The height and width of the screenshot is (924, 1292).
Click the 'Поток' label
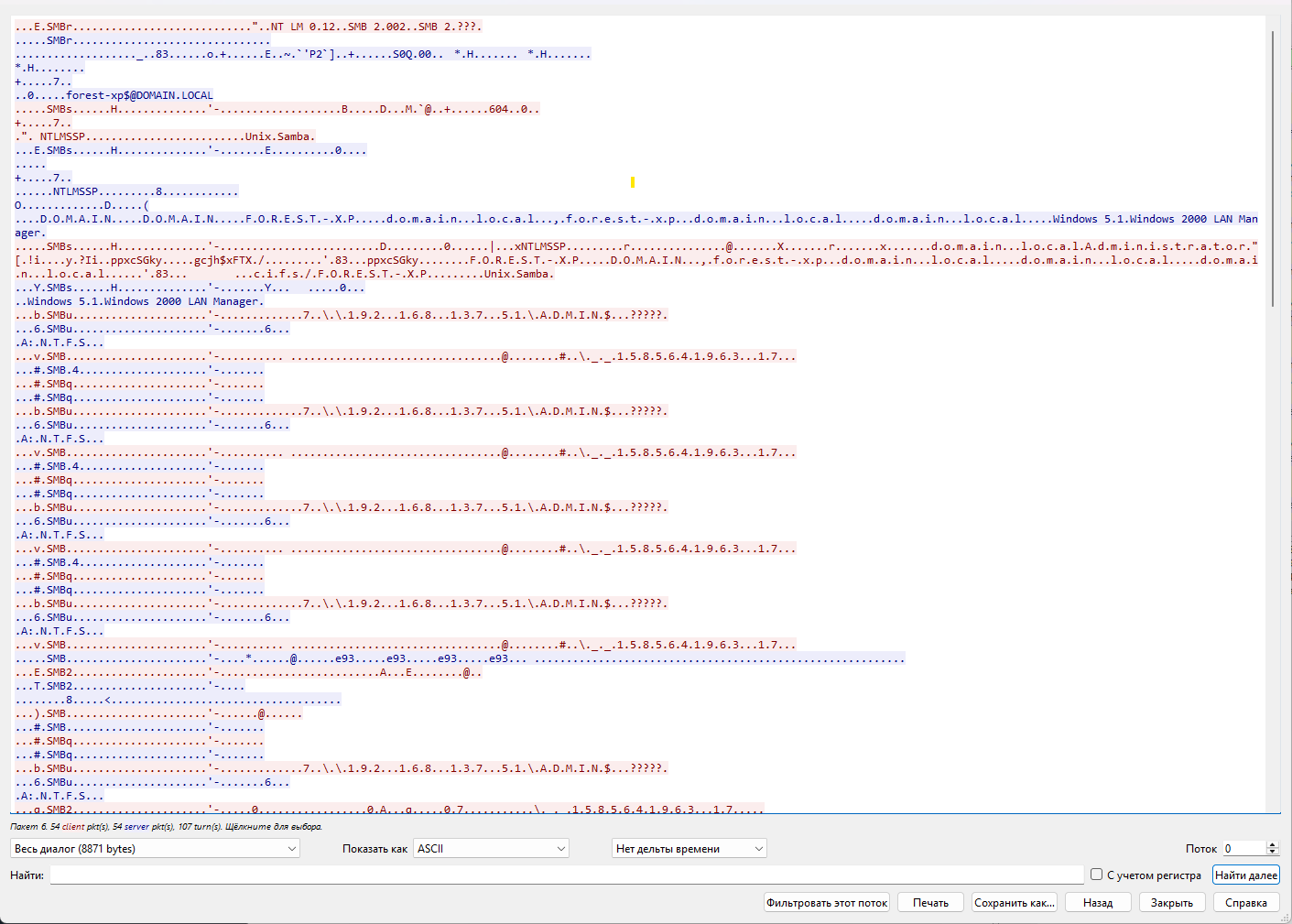1201,849
